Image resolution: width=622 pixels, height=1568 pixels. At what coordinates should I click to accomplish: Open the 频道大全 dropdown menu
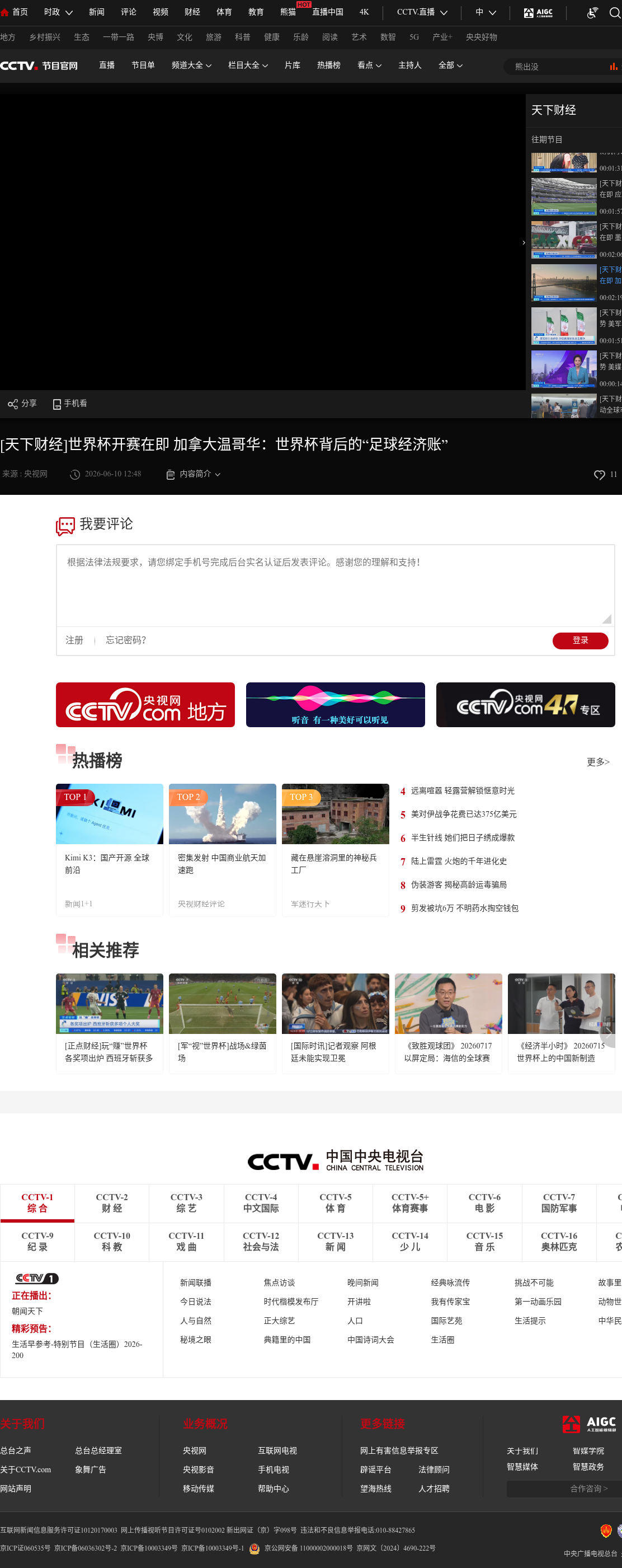pyautogui.click(x=191, y=65)
